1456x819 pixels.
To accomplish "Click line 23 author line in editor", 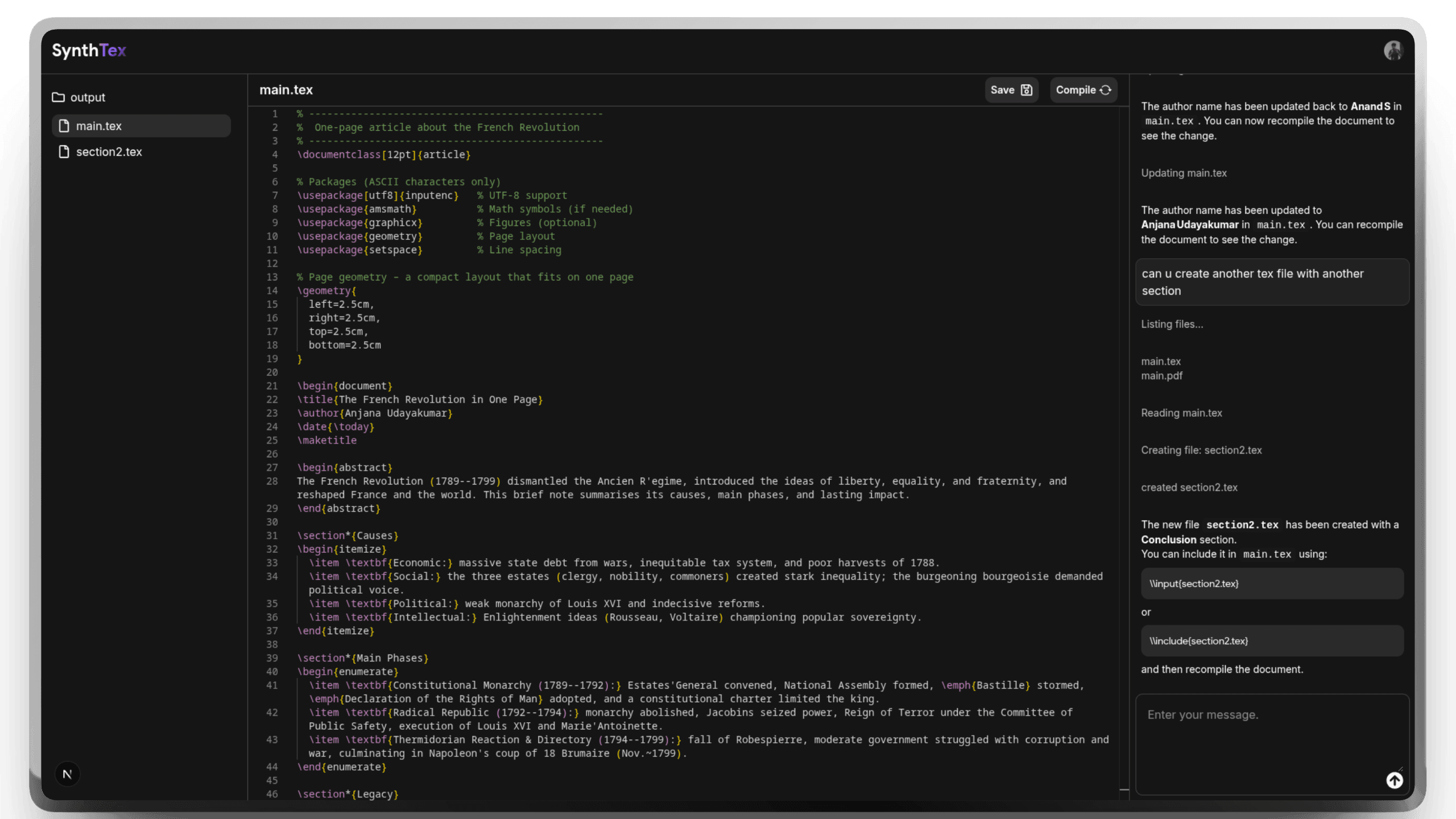I will coord(374,413).
